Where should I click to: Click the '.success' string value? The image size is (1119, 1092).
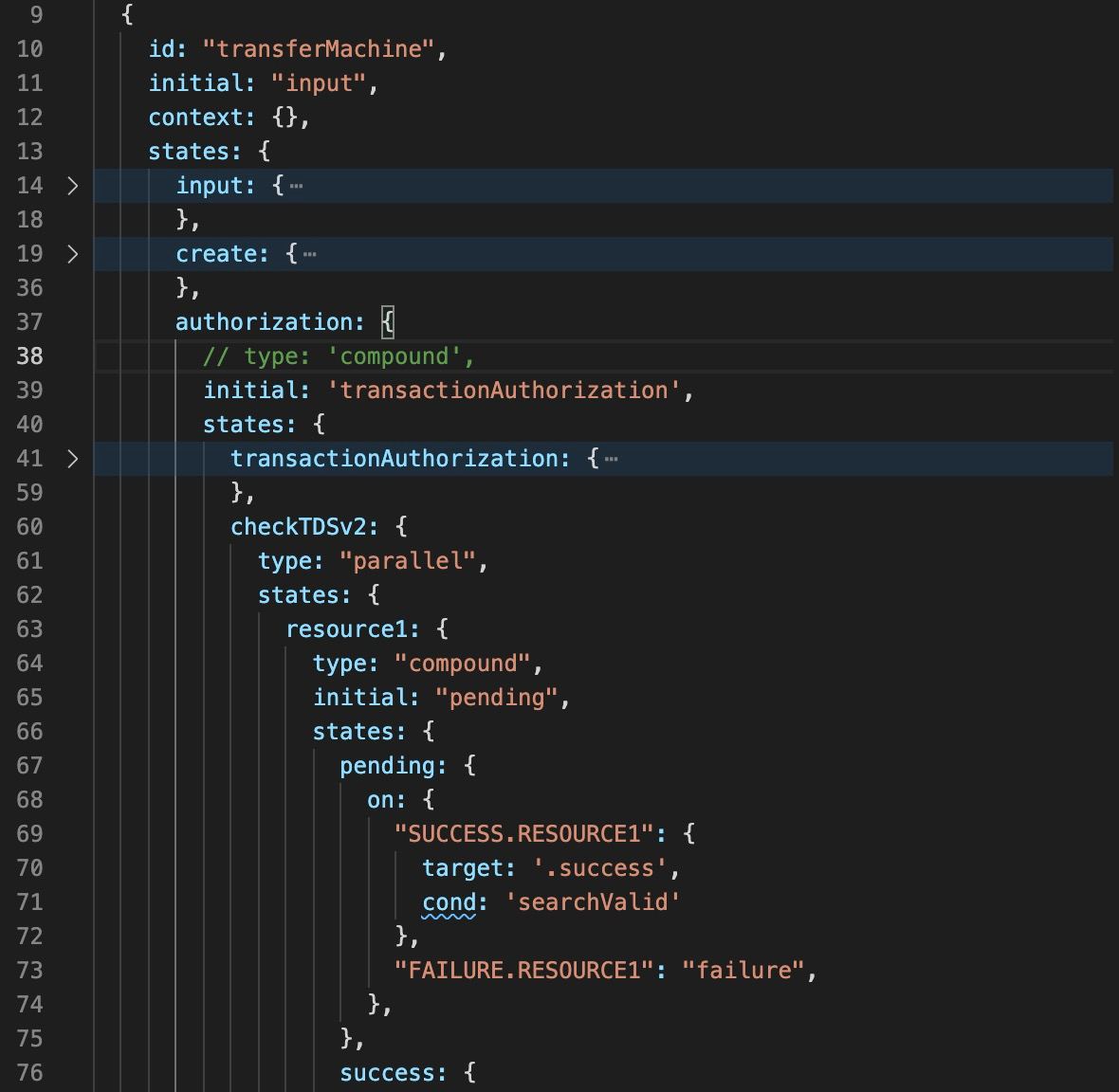click(599, 868)
